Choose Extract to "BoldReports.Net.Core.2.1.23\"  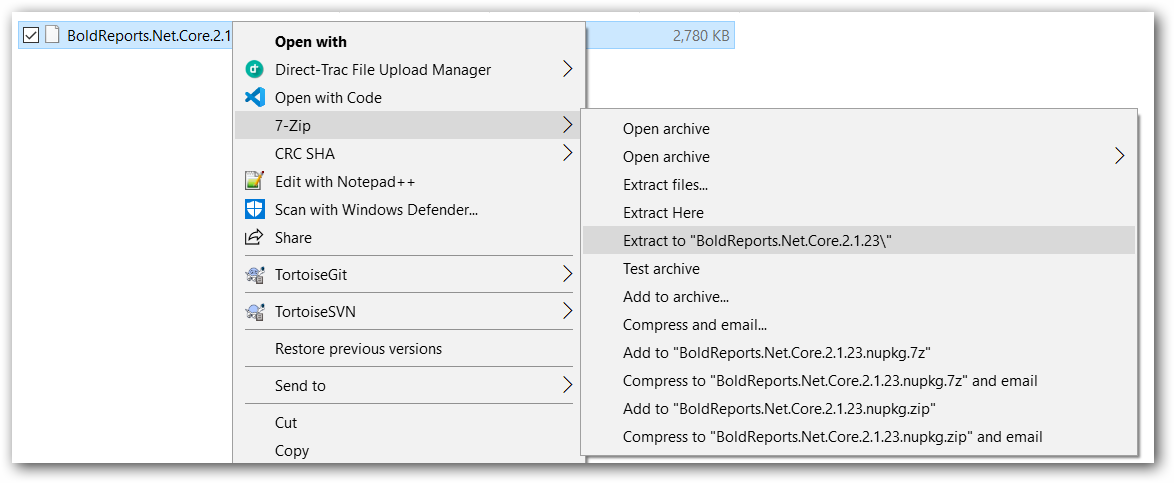coord(860,240)
